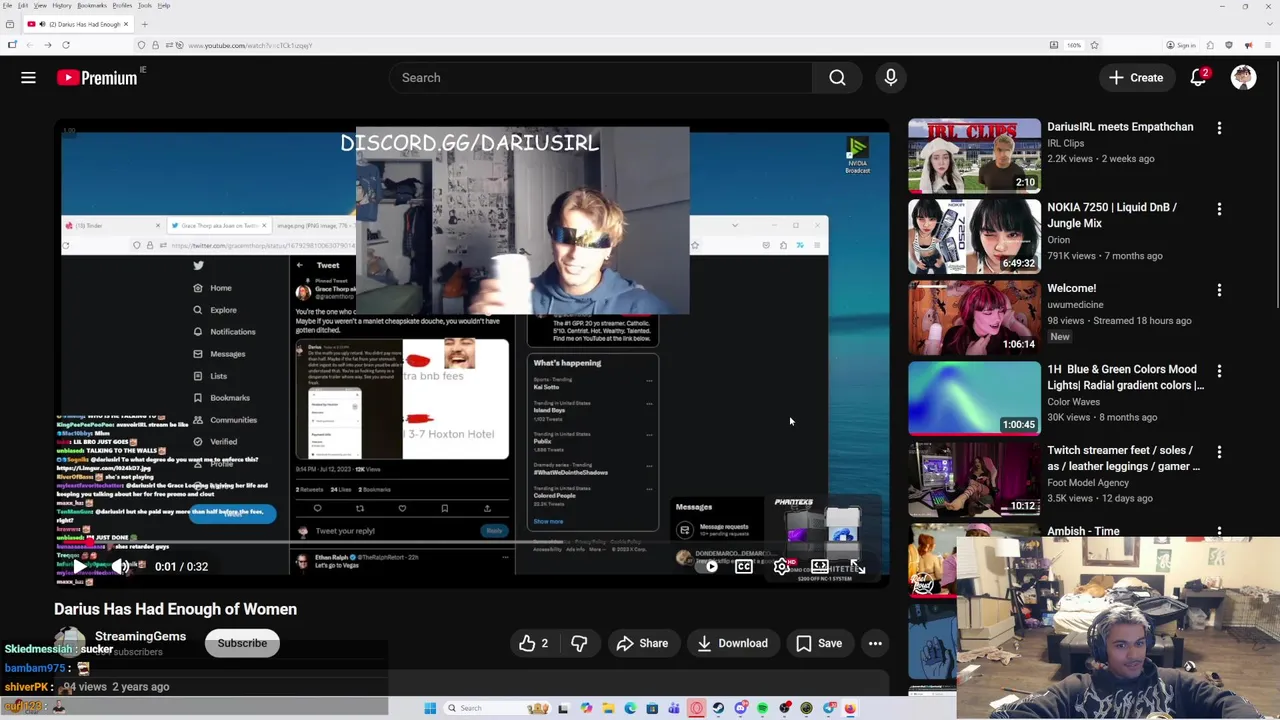Open options for 'Twitch streamer feet' video
The height and width of the screenshot is (720, 1280).
[1219, 452]
